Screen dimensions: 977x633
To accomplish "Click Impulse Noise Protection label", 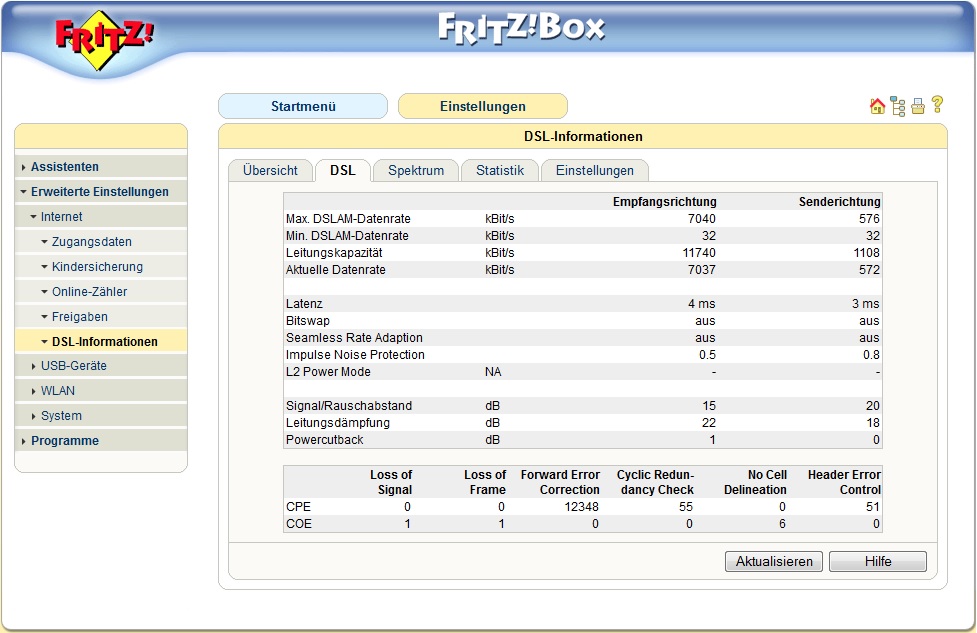I will [x=355, y=355].
